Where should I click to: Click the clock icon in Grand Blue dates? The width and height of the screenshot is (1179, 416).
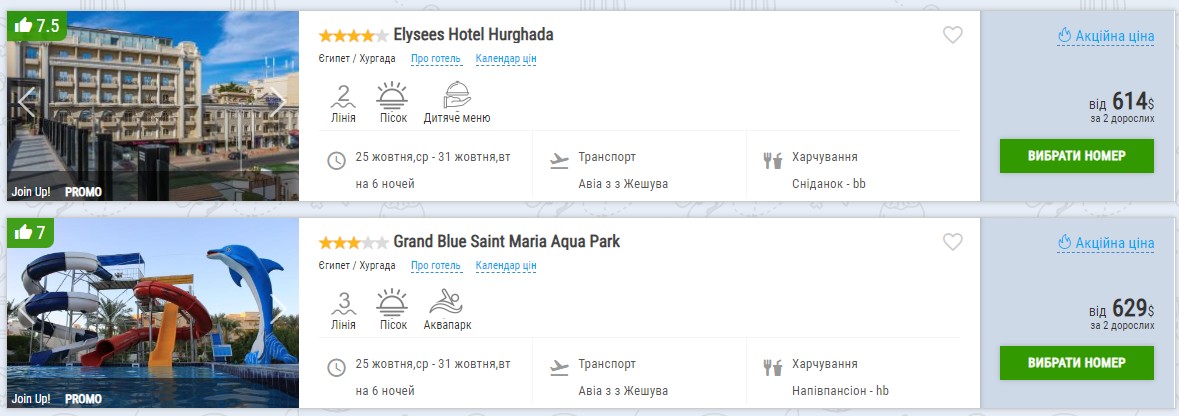(336, 367)
